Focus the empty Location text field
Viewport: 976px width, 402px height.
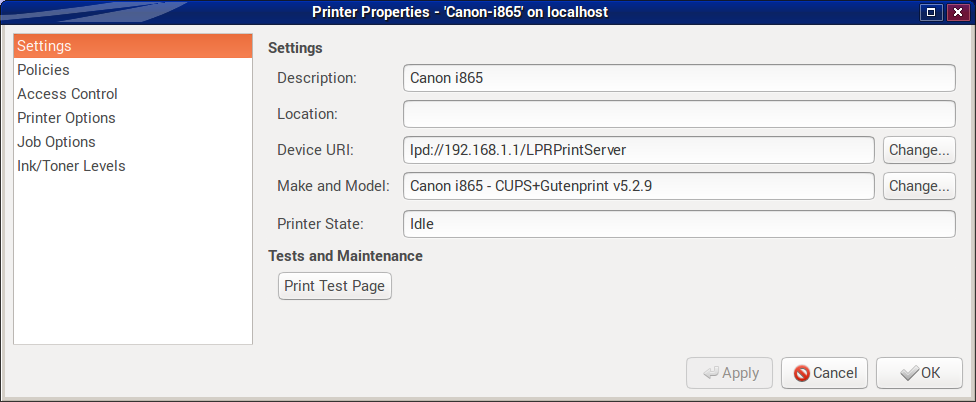(x=679, y=114)
